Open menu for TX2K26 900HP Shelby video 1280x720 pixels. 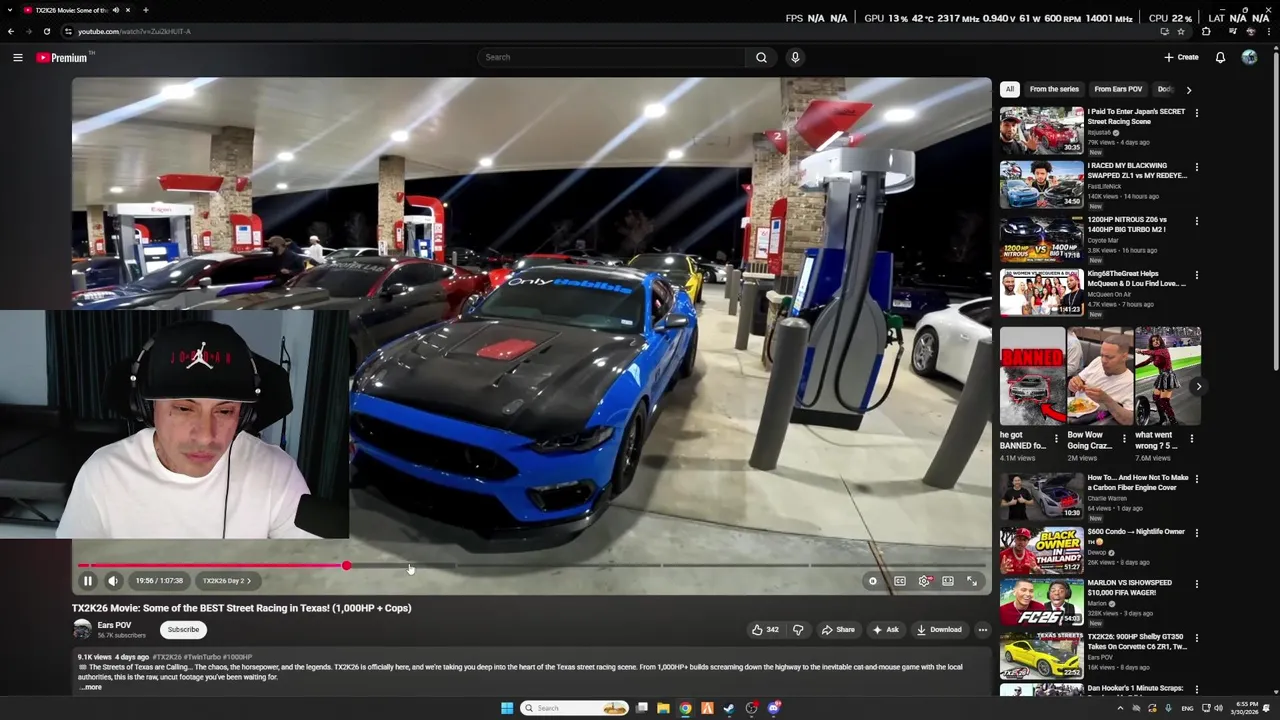click(x=1196, y=638)
